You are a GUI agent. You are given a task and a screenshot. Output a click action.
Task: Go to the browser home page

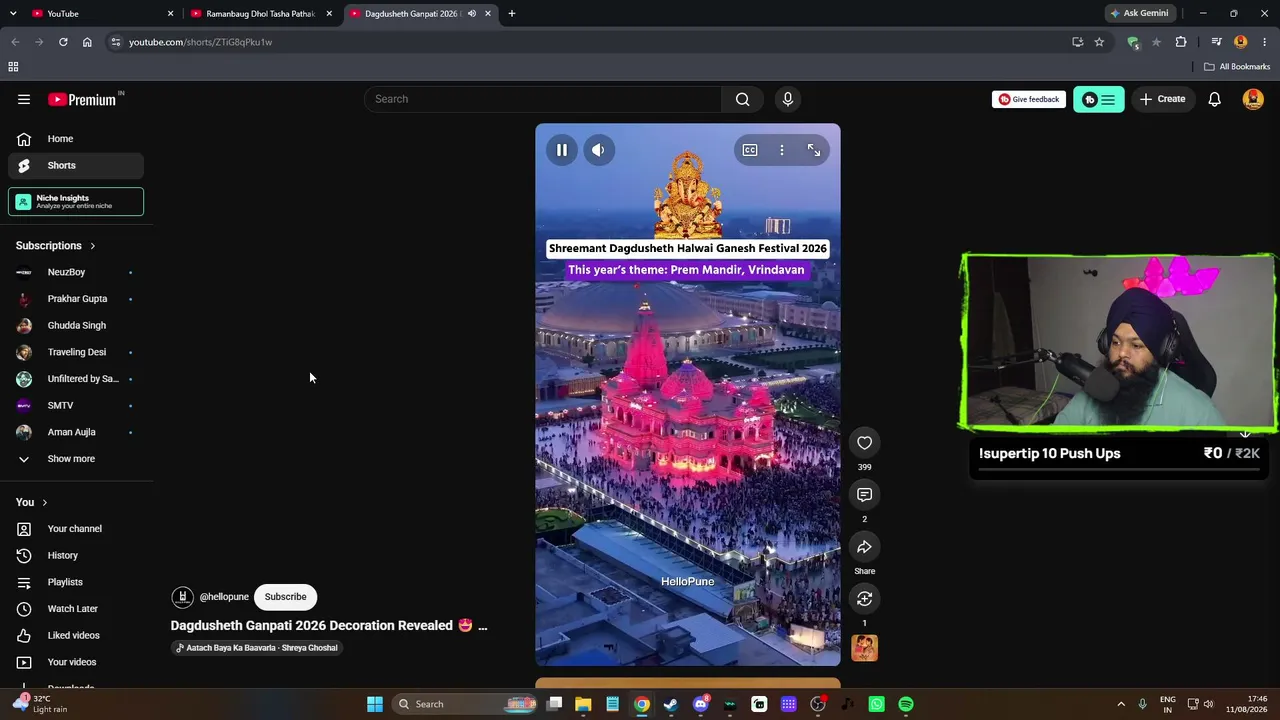pyautogui.click(x=87, y=42)
